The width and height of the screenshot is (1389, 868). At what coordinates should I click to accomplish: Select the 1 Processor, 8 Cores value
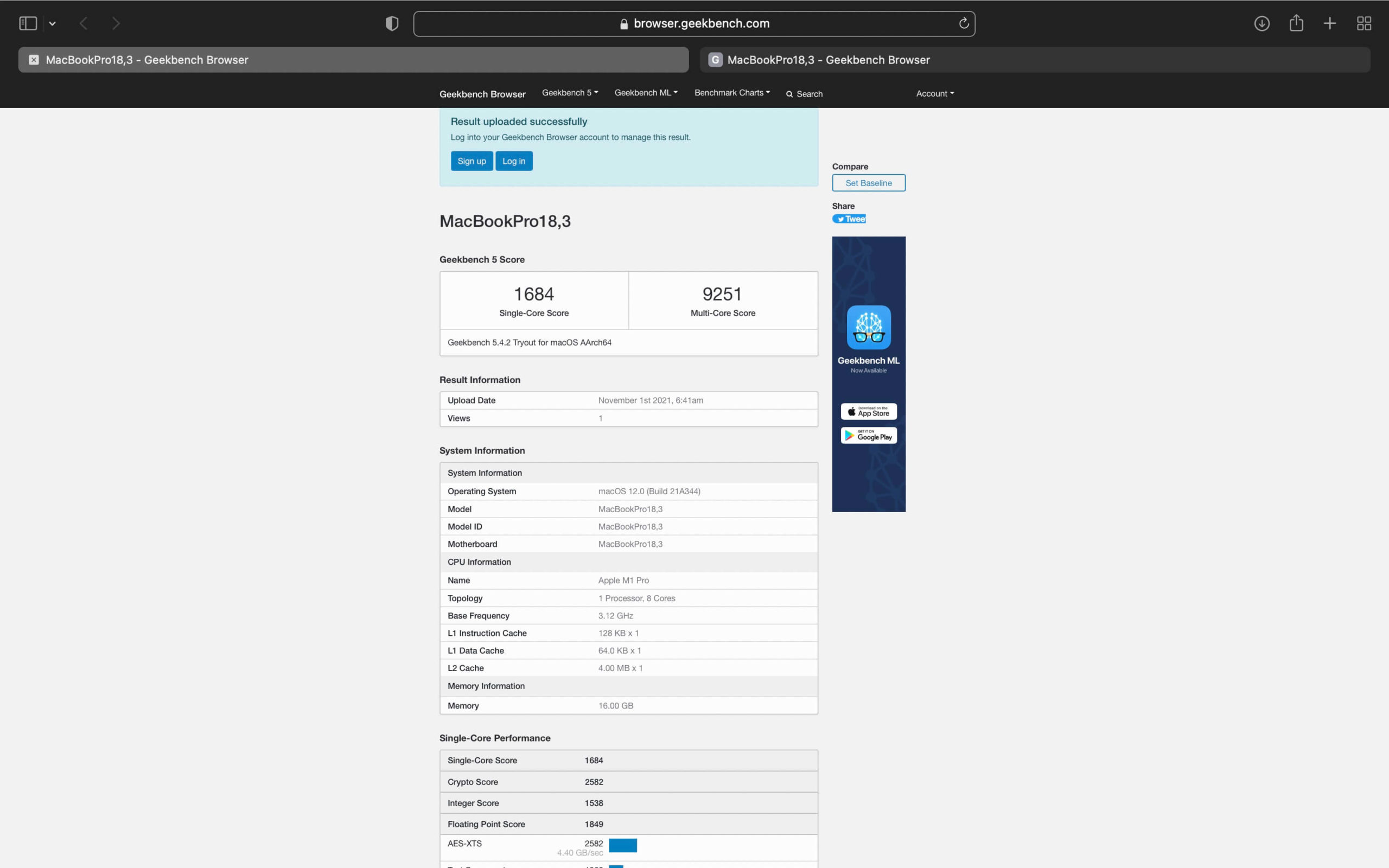click(x=636, y=598)
